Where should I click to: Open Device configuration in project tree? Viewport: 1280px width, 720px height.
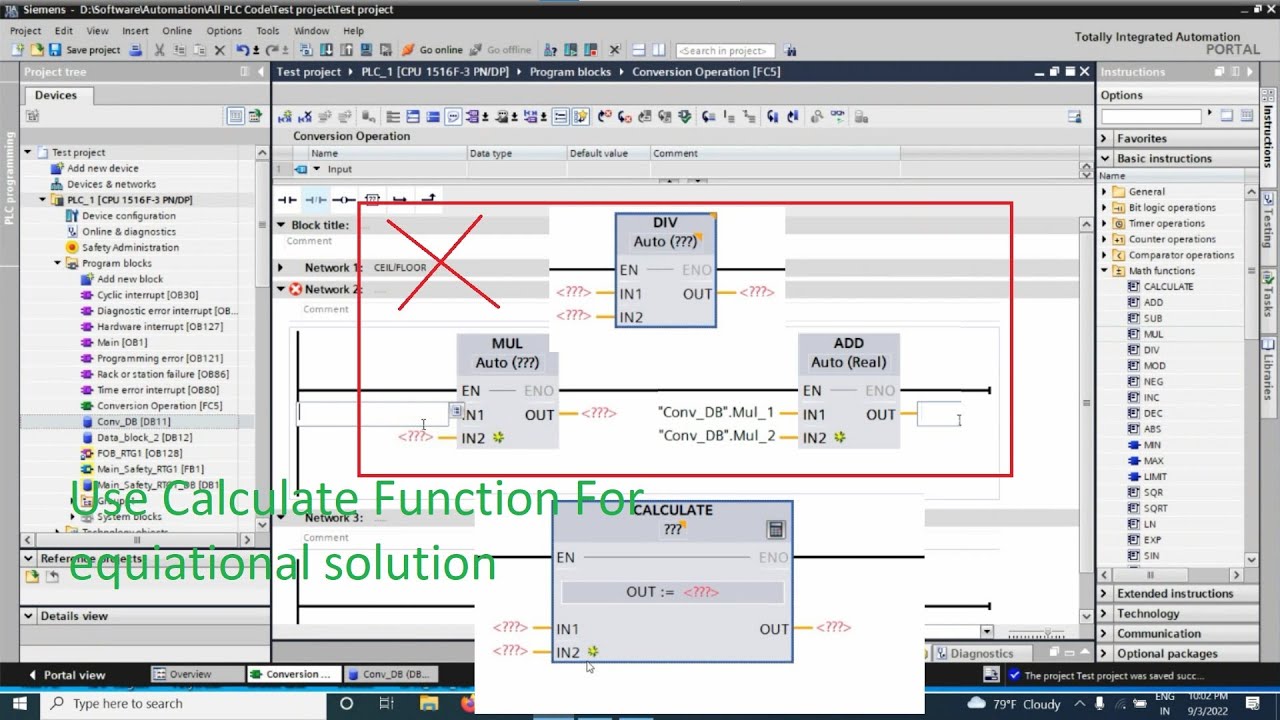[128, 216]
